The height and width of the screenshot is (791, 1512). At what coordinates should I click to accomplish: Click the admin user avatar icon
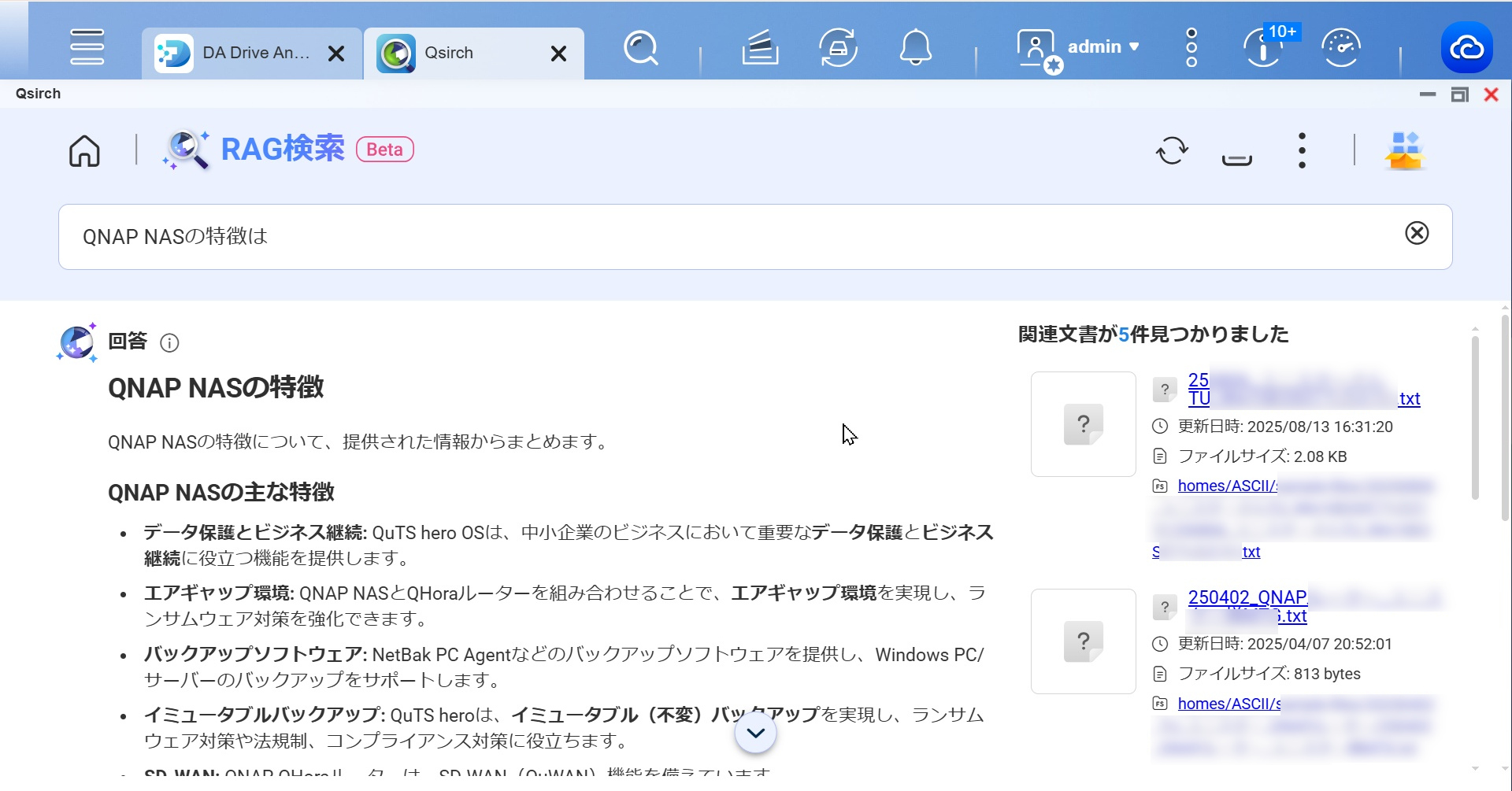tap(1038, 50)
